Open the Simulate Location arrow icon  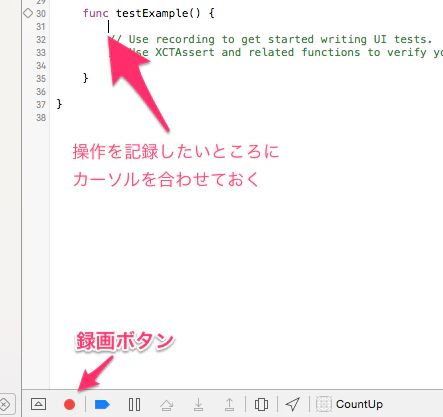tap(293, 404)
